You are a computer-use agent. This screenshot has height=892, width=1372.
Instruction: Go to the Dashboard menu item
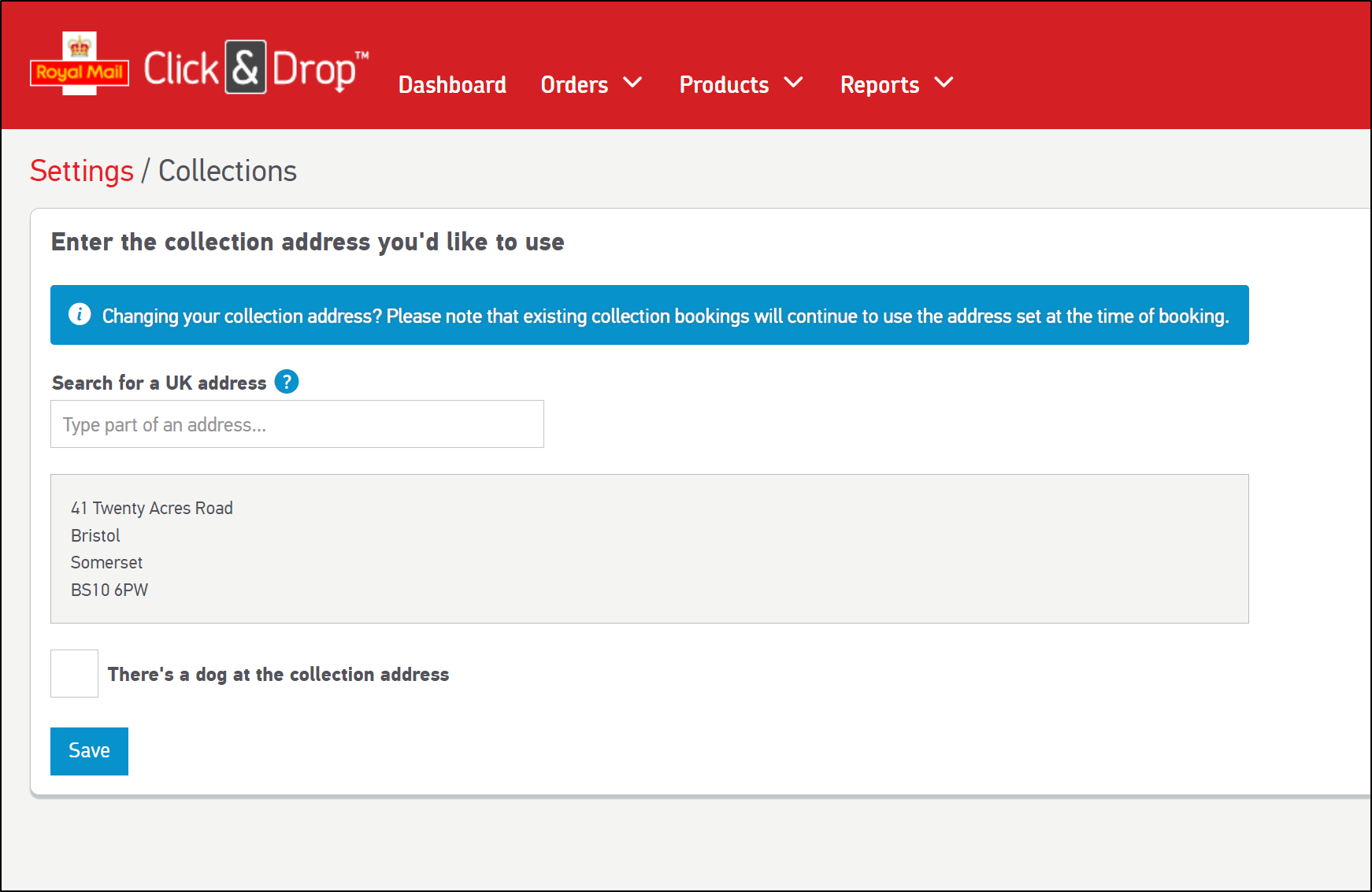tap(452, 85)
